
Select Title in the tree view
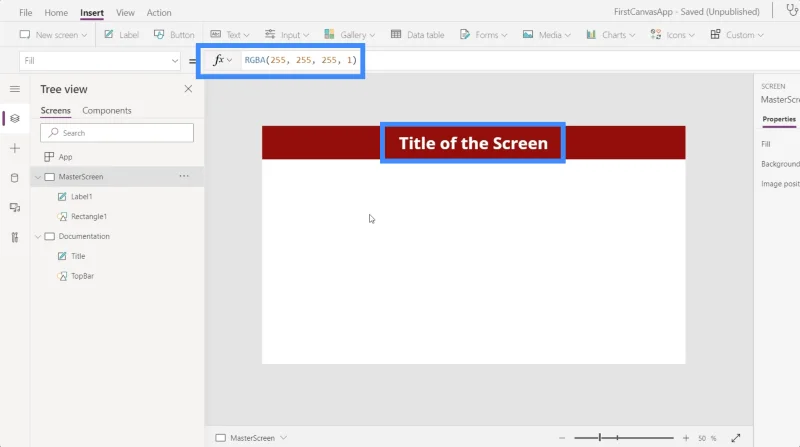point(78,256)
